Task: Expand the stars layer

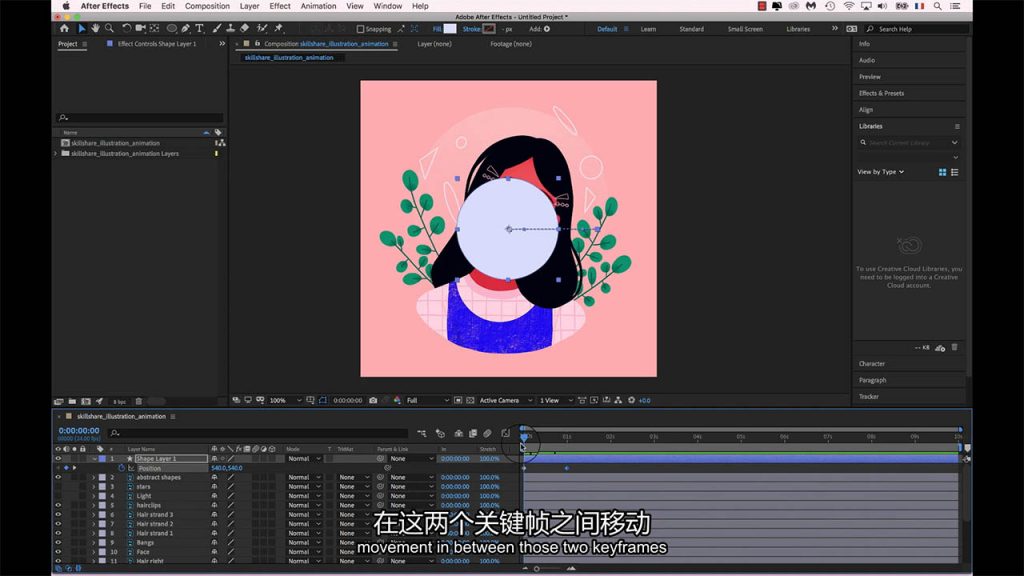Action: point(94,487)
